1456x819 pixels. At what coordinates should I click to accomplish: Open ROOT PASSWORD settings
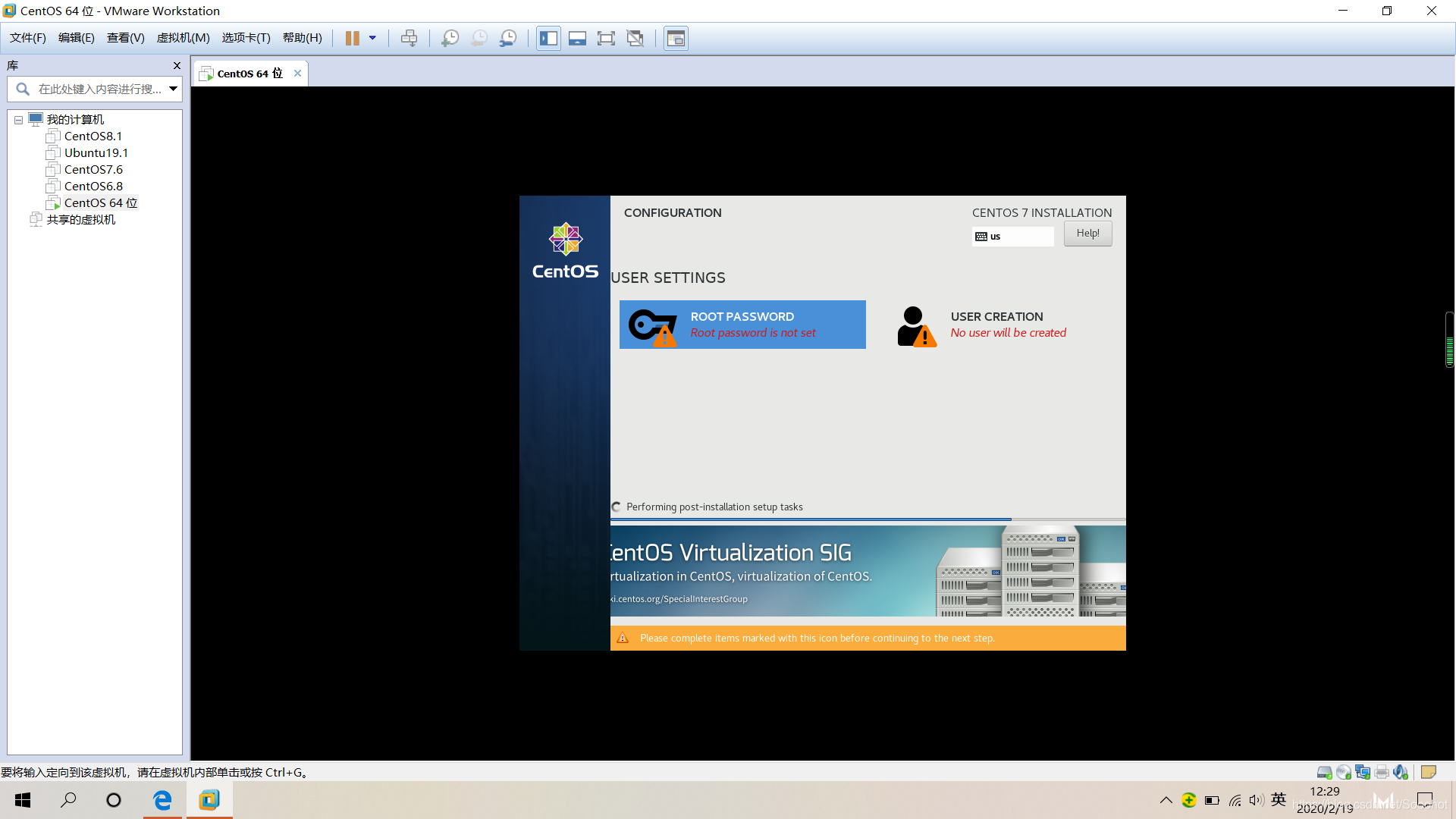pos(742,325)
